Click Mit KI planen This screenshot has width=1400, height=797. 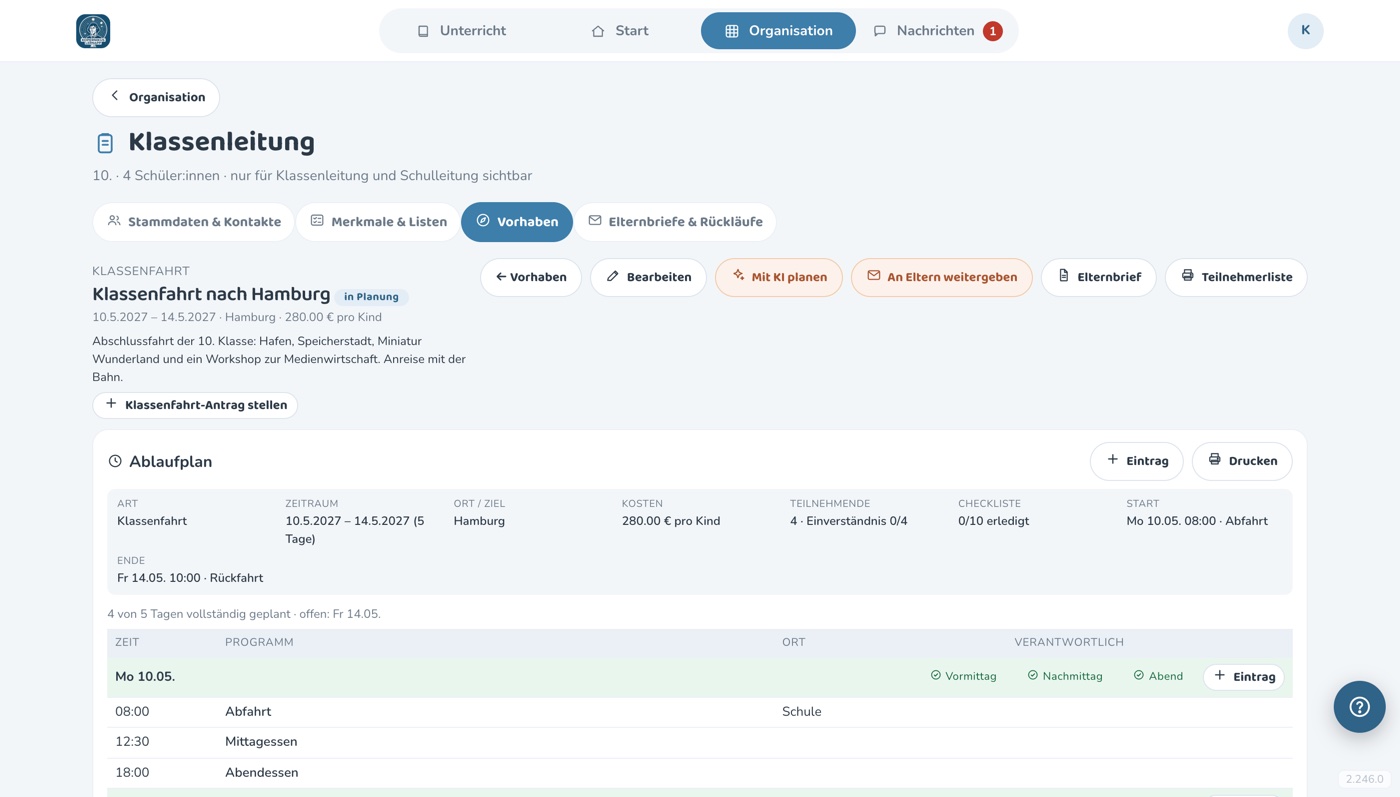pyautogui.click(x=779, y=277)
